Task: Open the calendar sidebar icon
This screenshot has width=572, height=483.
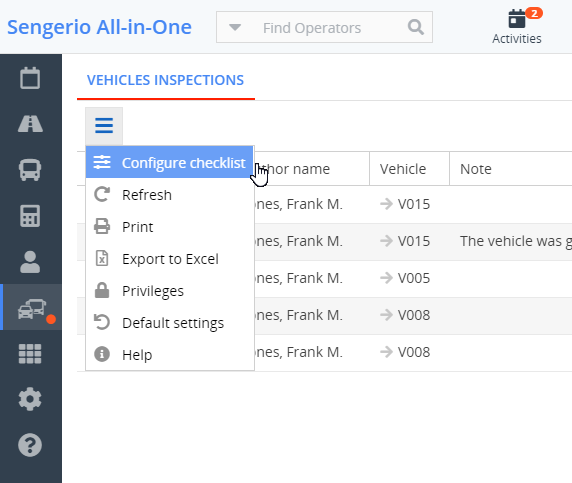Action: pos(30,78)
